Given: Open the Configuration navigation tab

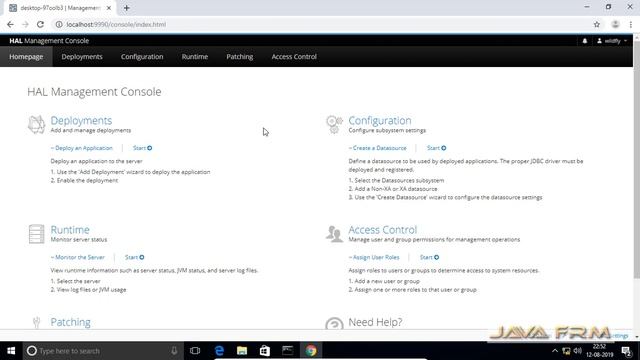Looking at the screenshot, I should (142, 56).
